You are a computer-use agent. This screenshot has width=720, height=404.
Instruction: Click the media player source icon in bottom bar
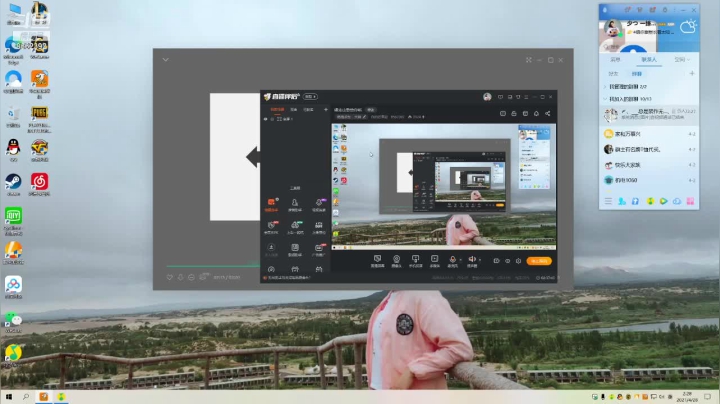point(434,261)
